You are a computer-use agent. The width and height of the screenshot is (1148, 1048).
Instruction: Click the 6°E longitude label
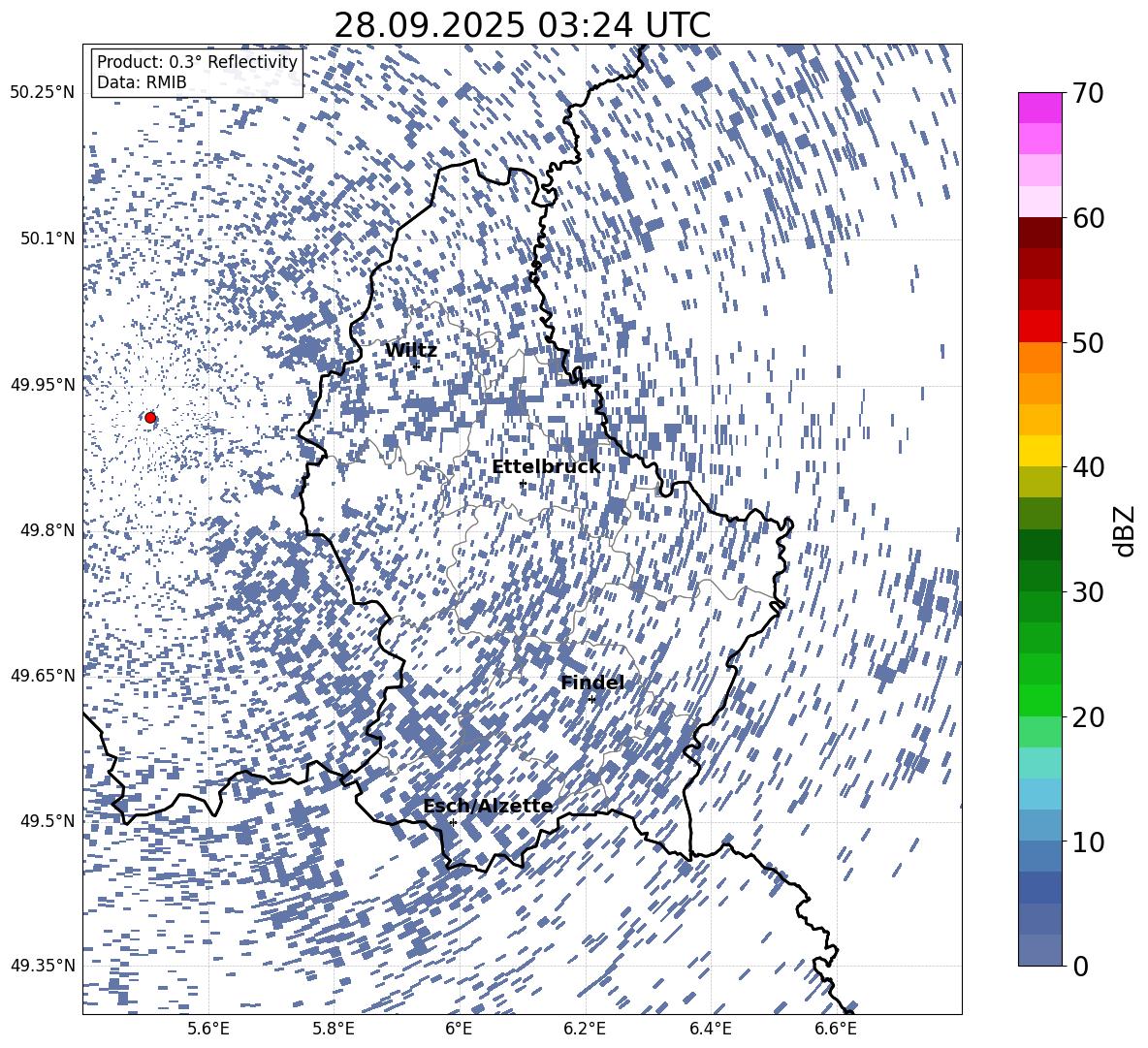[459, 1029]
